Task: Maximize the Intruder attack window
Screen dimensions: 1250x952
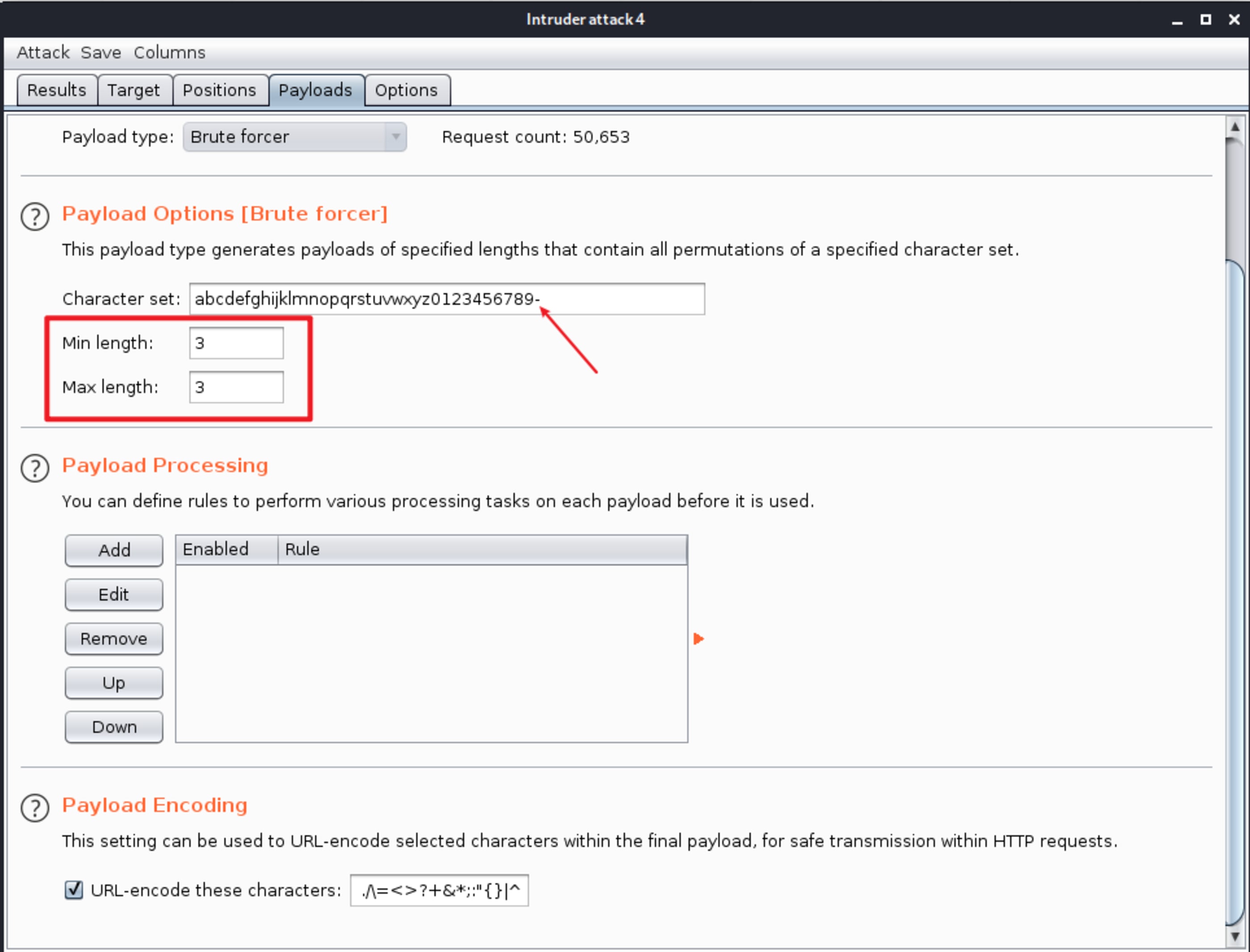Action: (1206, 20)
